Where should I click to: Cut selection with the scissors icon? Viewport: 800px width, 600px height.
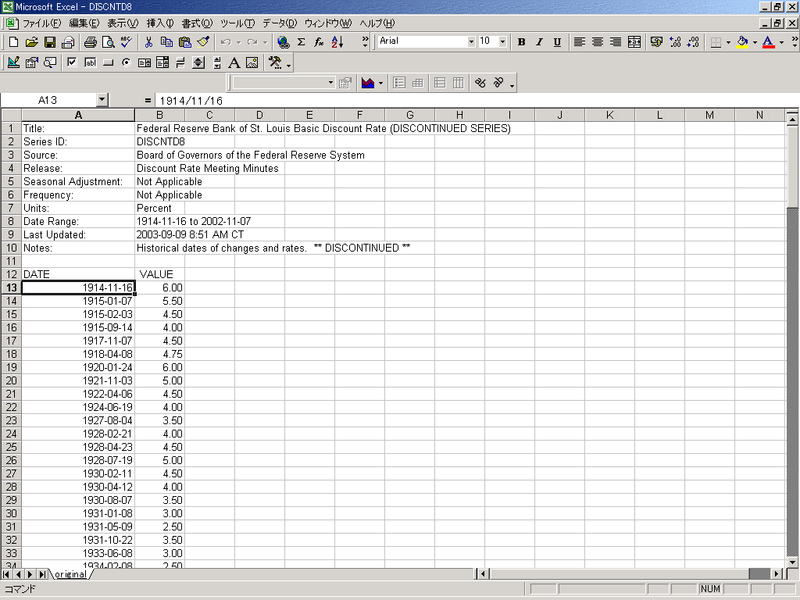click(x=148, y=42)
